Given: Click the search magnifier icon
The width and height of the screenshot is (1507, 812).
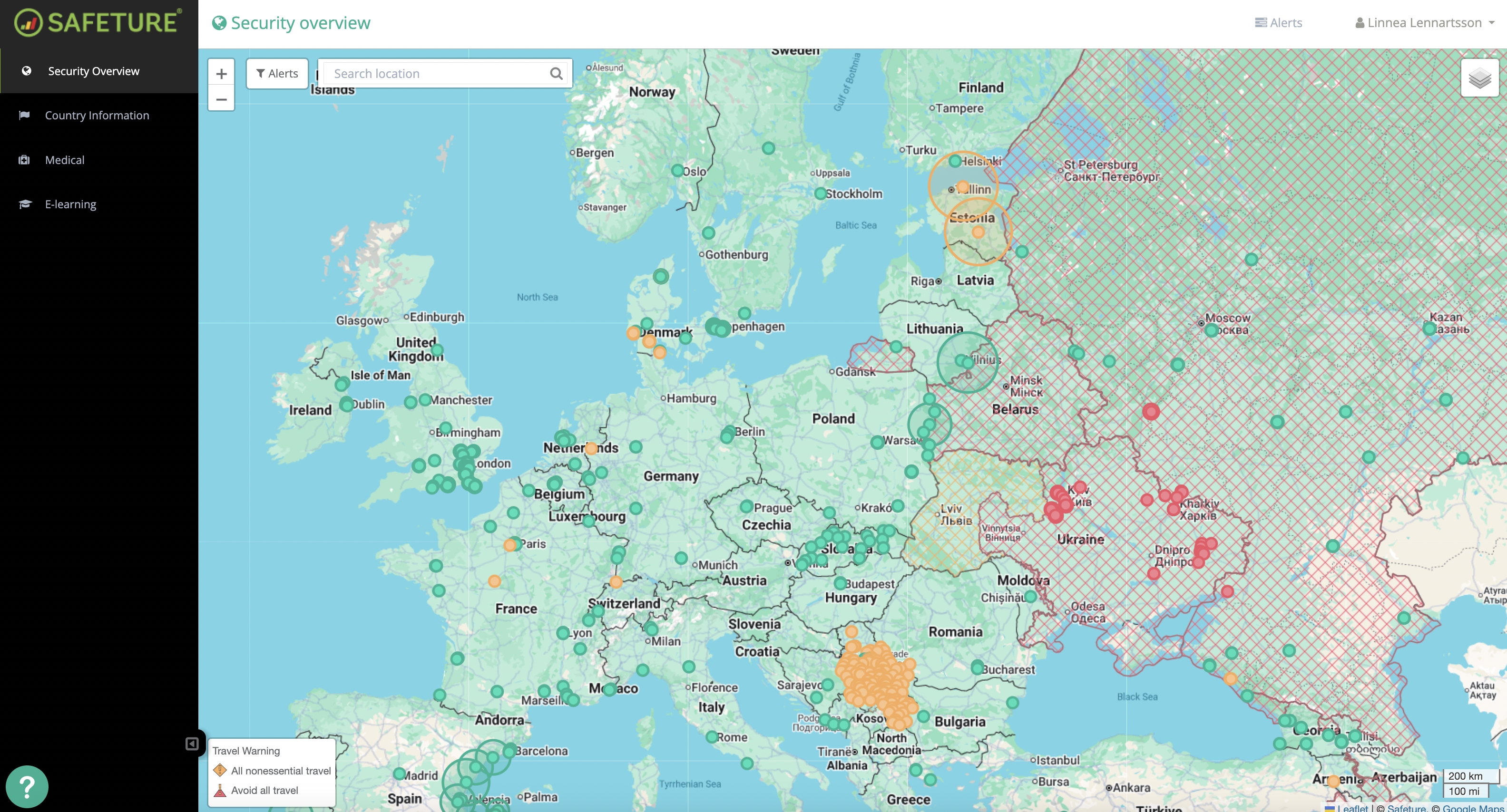Looking at the screenshot, I should 555,73.
